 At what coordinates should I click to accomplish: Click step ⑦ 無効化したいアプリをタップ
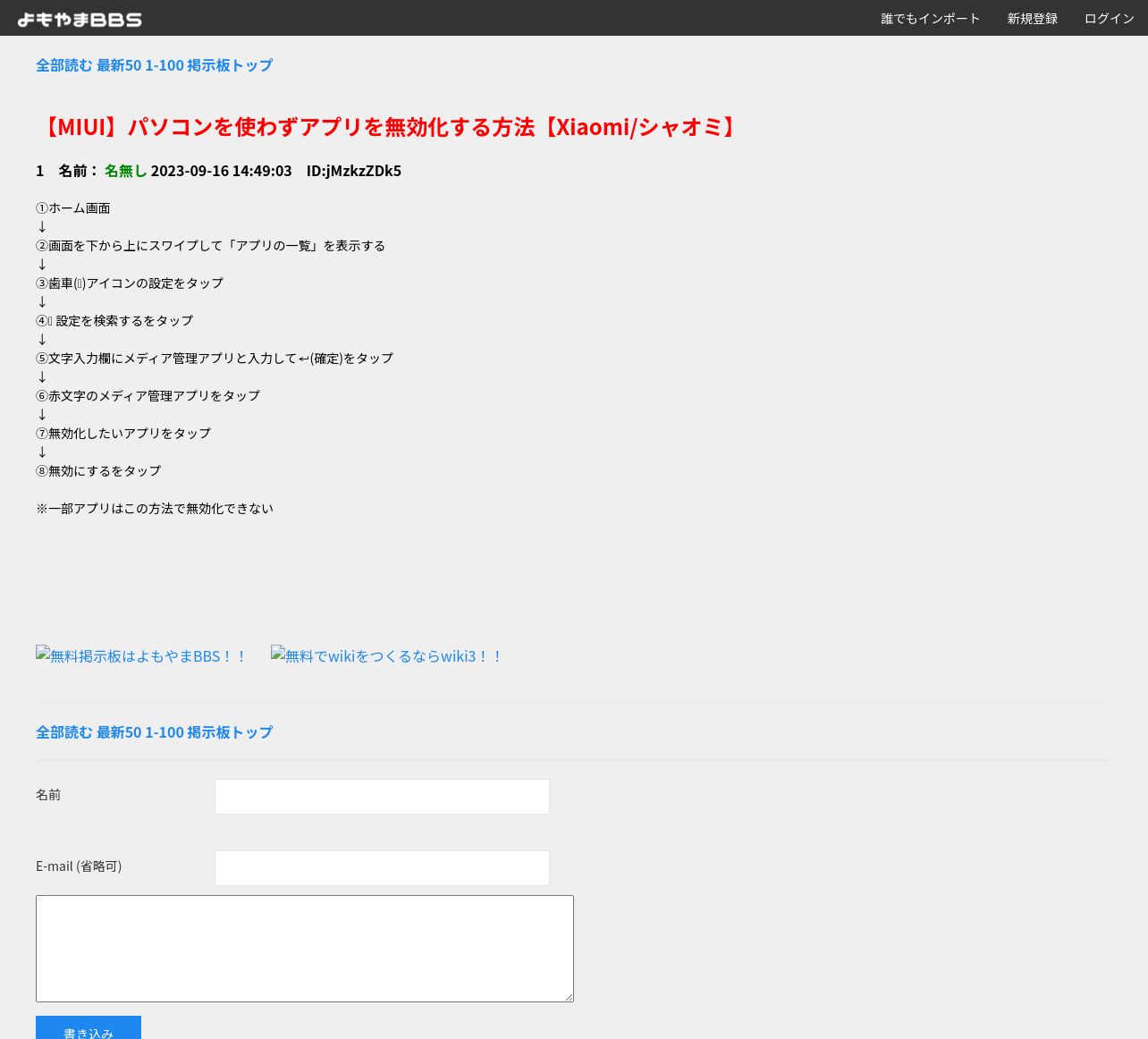pos(123,434)
